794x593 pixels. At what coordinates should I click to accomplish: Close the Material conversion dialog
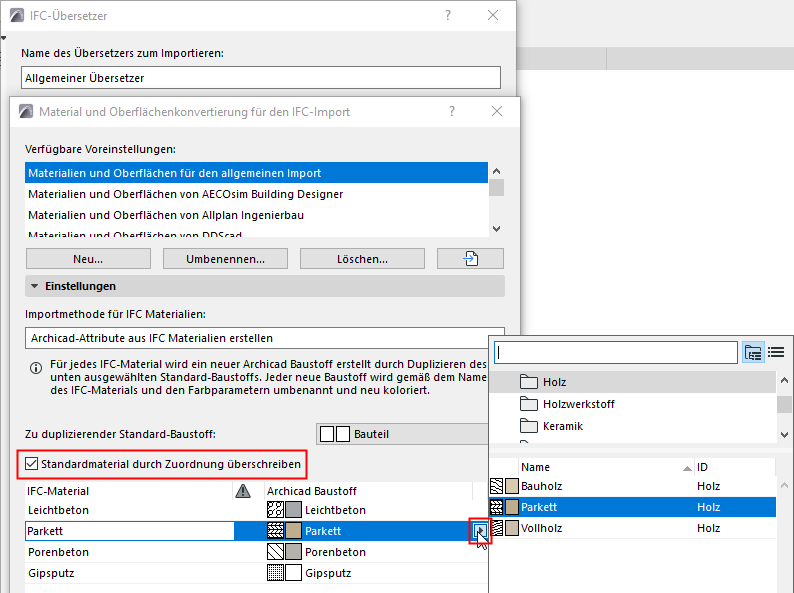(x=497, y=111)
